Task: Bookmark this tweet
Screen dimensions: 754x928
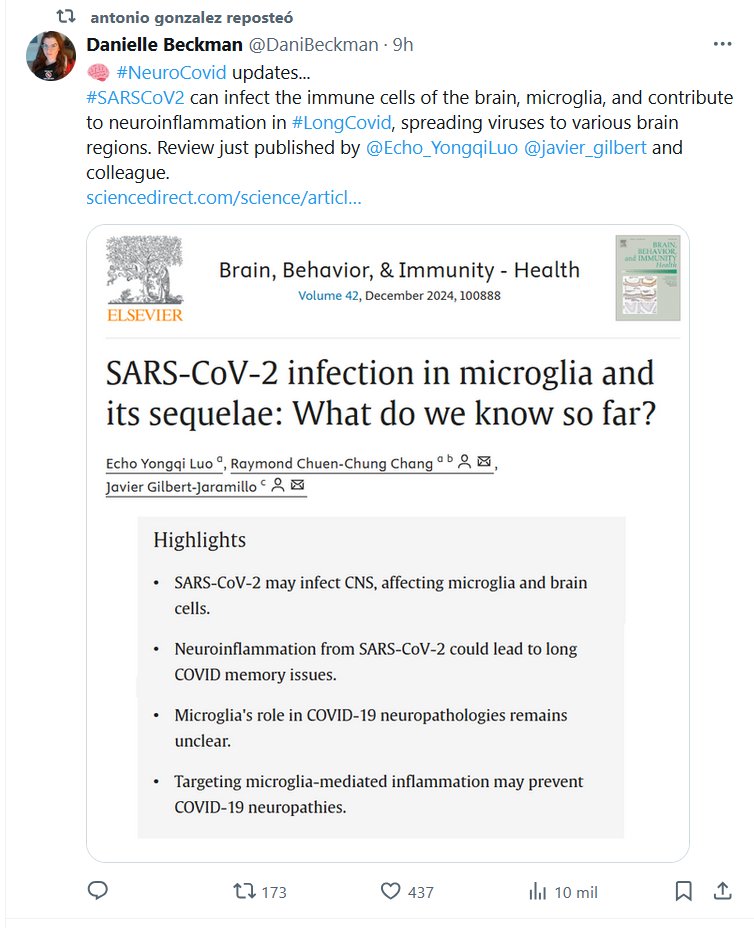Action: pyautogui.click(x=683, y=890)
